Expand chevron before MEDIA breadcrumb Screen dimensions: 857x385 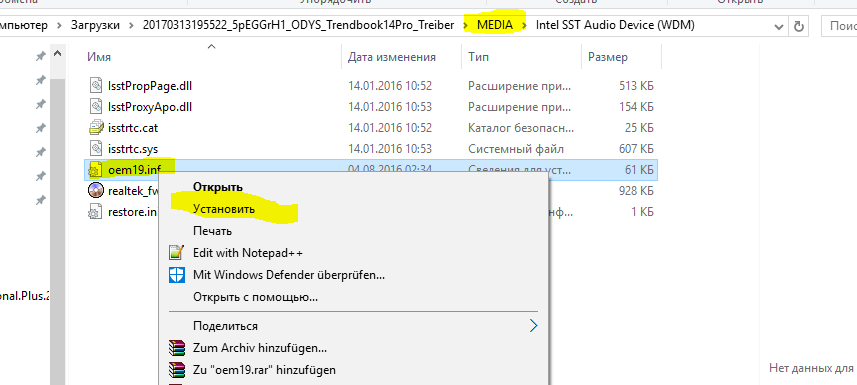point(466,25)
